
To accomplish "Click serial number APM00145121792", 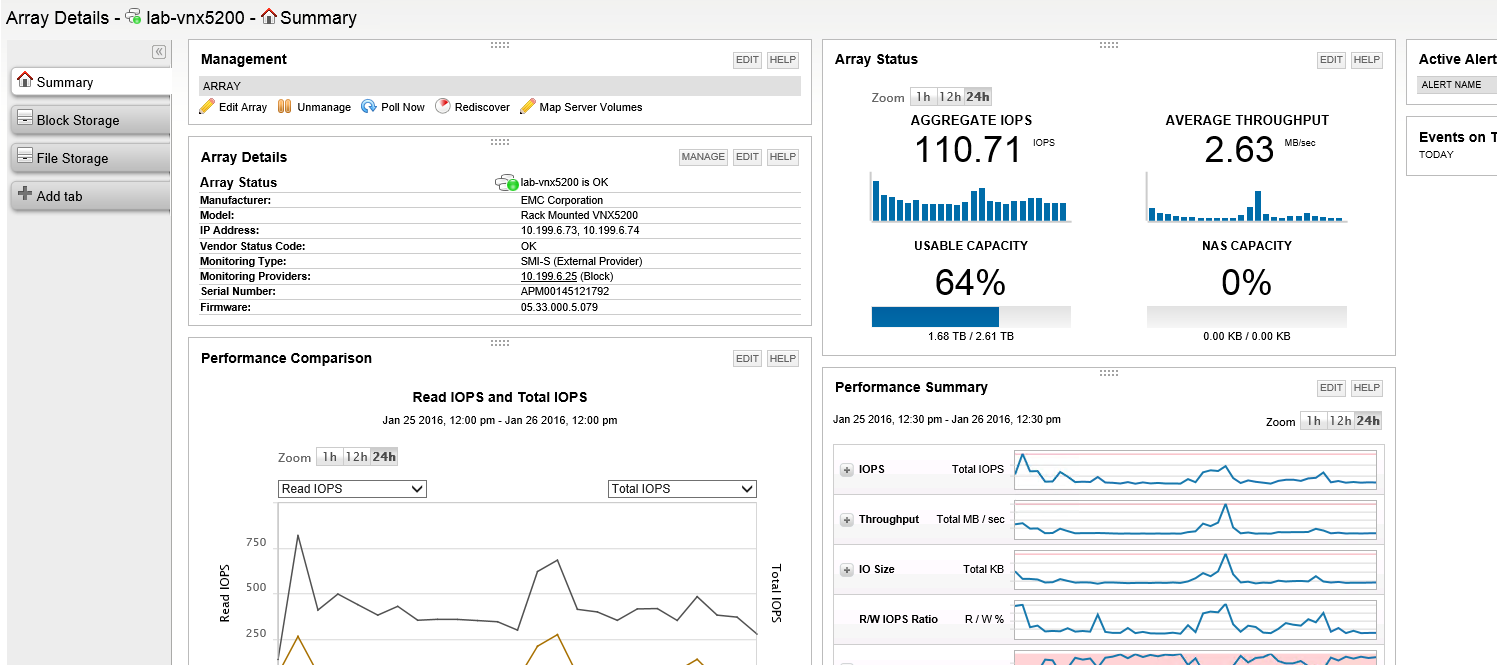I will 565,291.
